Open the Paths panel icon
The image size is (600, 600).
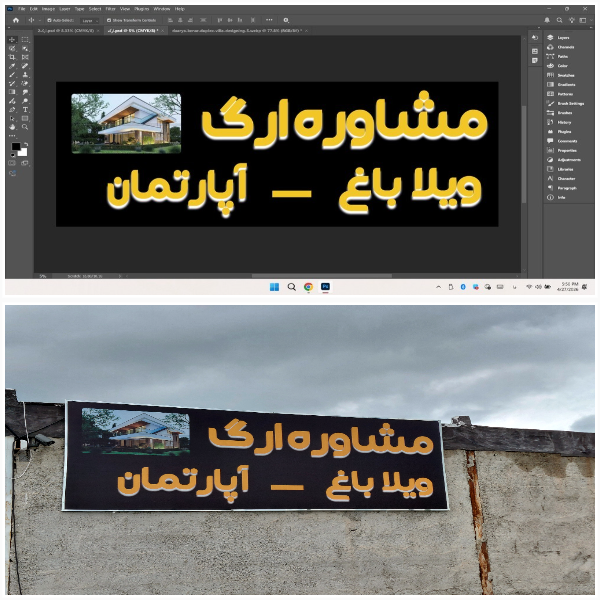point(550,56)
